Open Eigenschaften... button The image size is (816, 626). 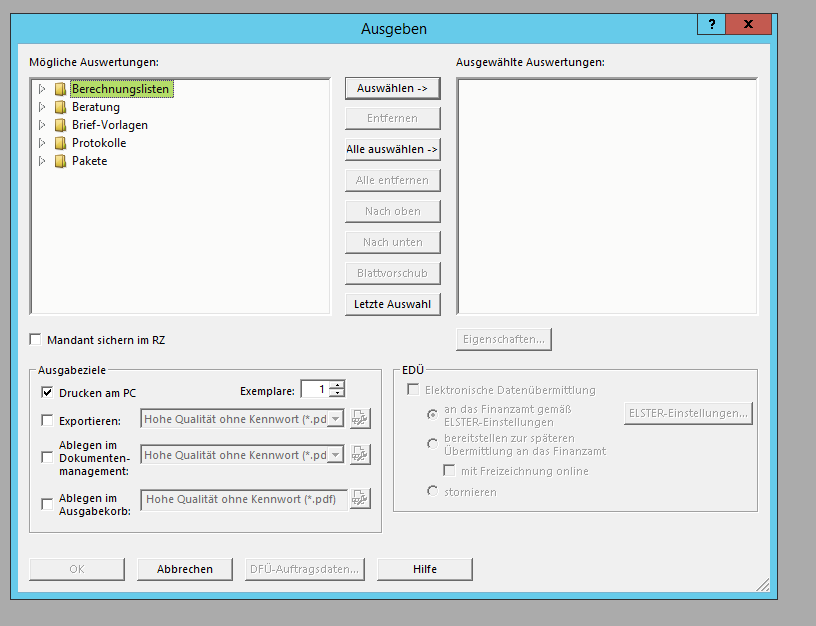tap(503, 339)
